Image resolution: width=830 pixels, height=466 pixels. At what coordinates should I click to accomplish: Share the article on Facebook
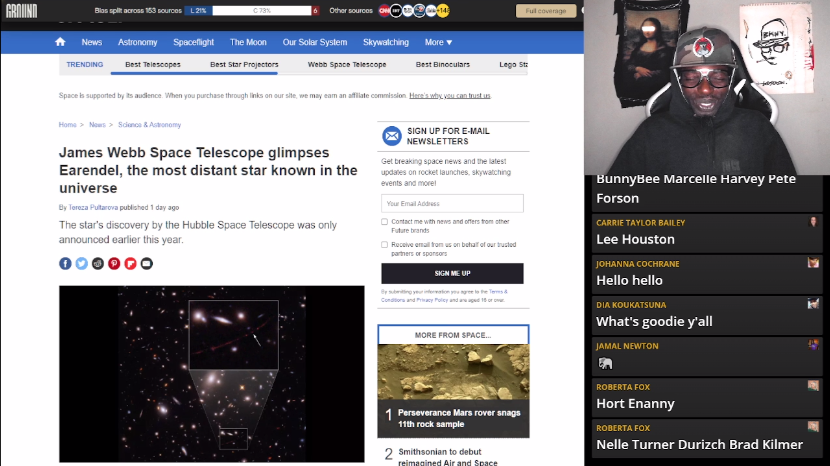[x=66, y=263]
